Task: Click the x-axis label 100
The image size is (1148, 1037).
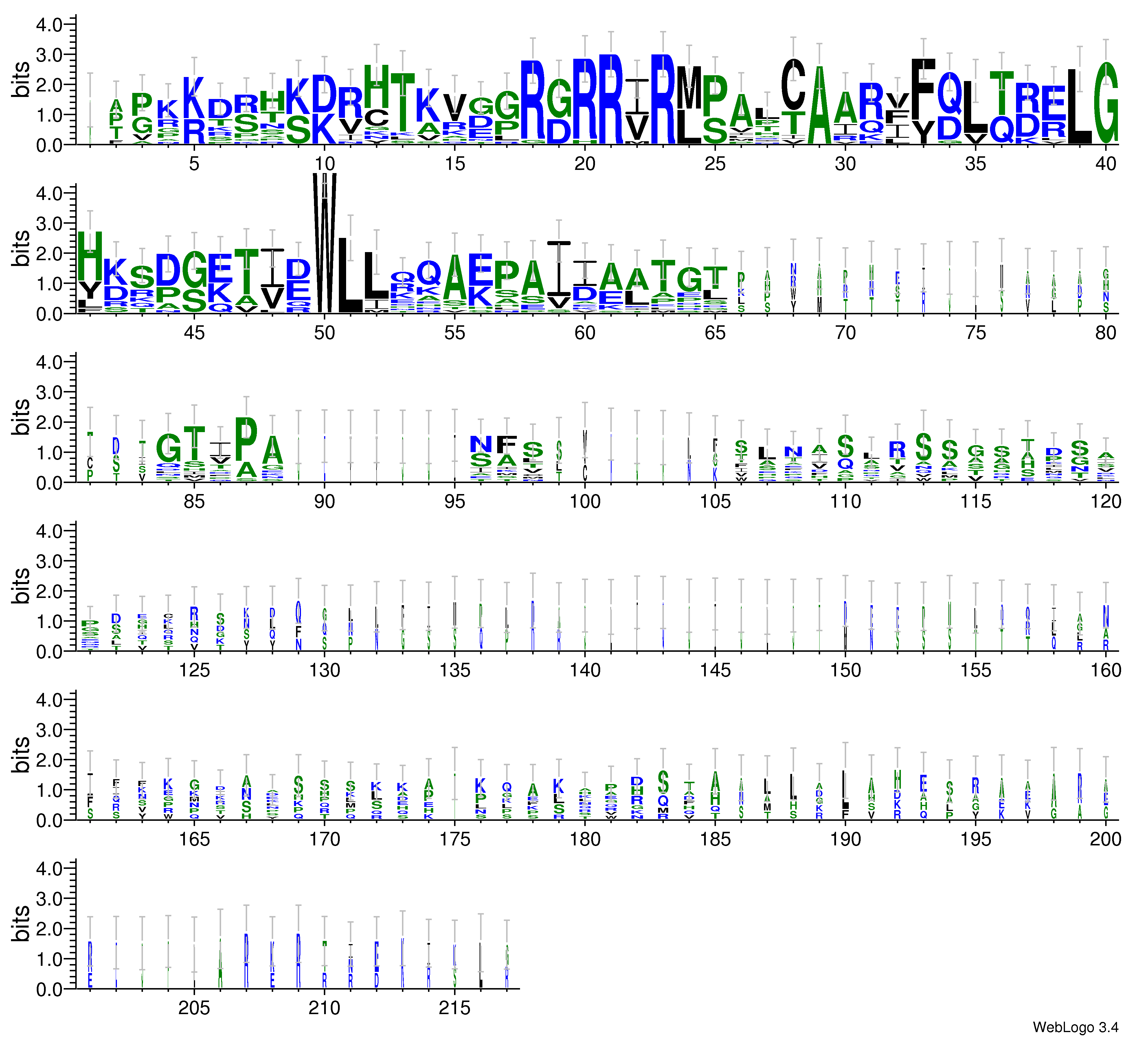Action: tap(585, 502)
